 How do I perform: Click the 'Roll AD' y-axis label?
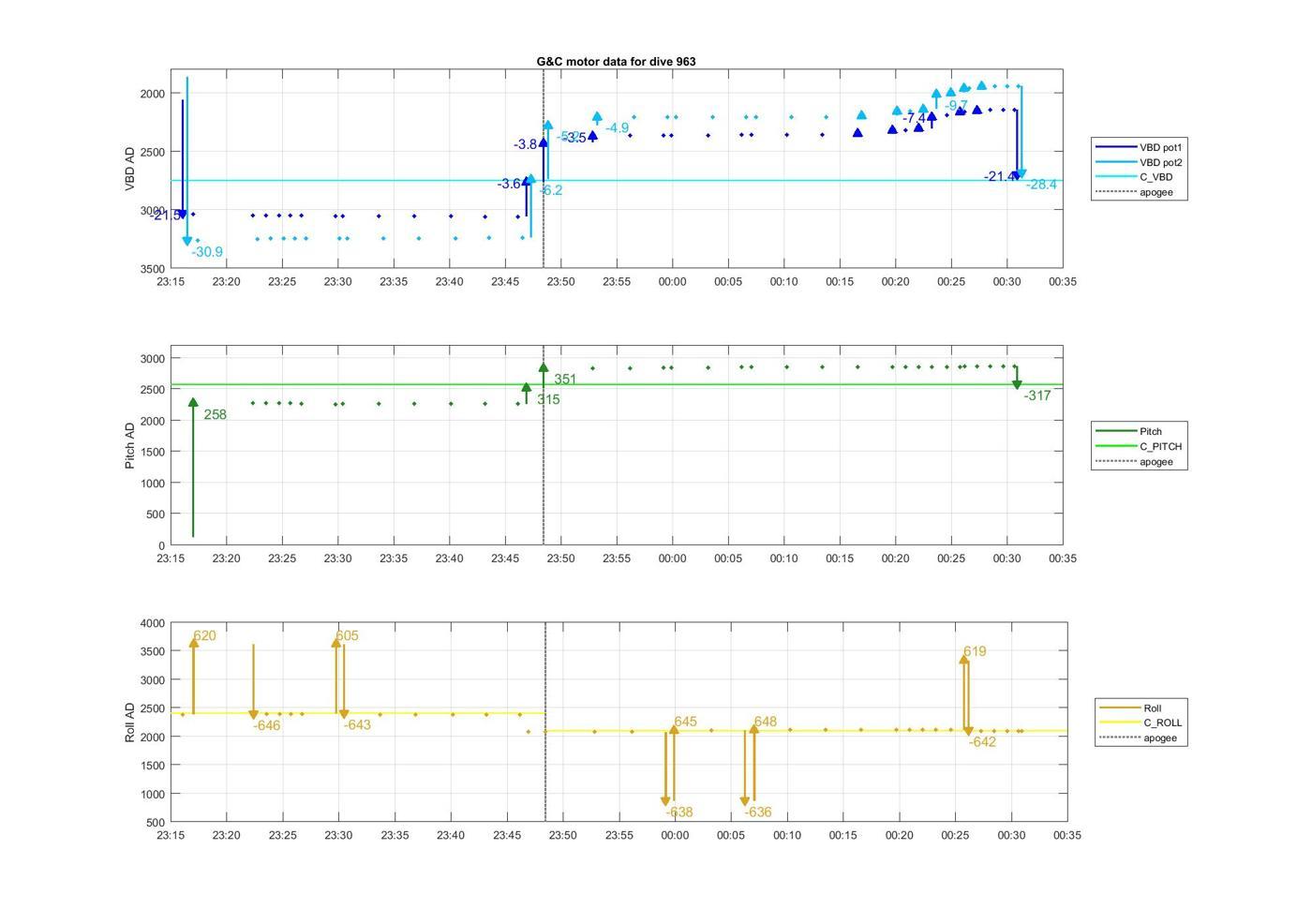click(130, 722)
